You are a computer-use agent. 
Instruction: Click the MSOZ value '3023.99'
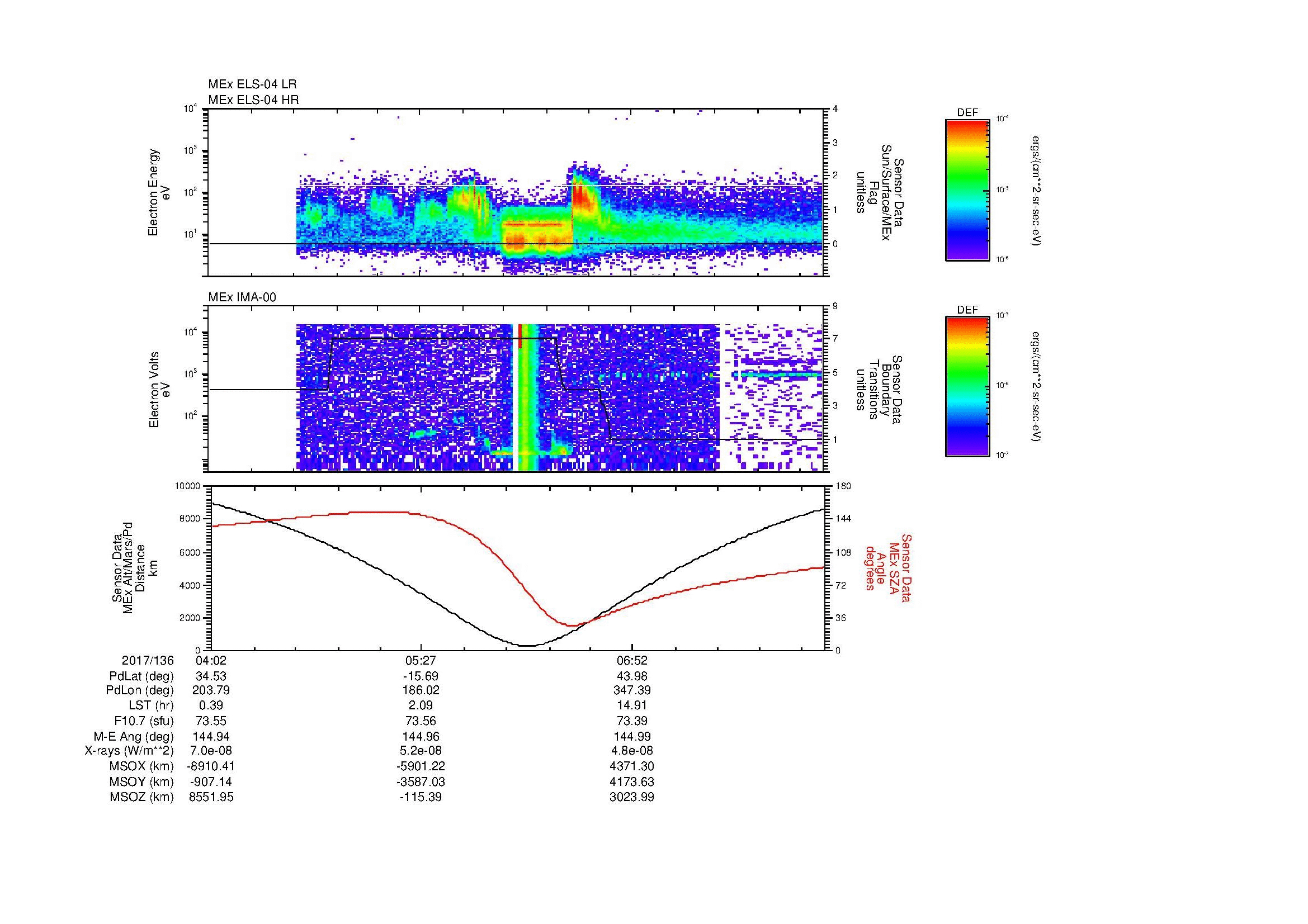(632, 797)
